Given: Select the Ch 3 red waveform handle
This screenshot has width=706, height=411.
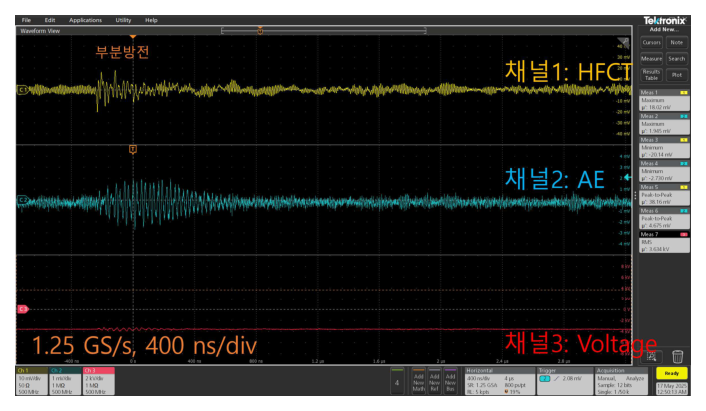Looking at the screenshot, I should 21,309.
